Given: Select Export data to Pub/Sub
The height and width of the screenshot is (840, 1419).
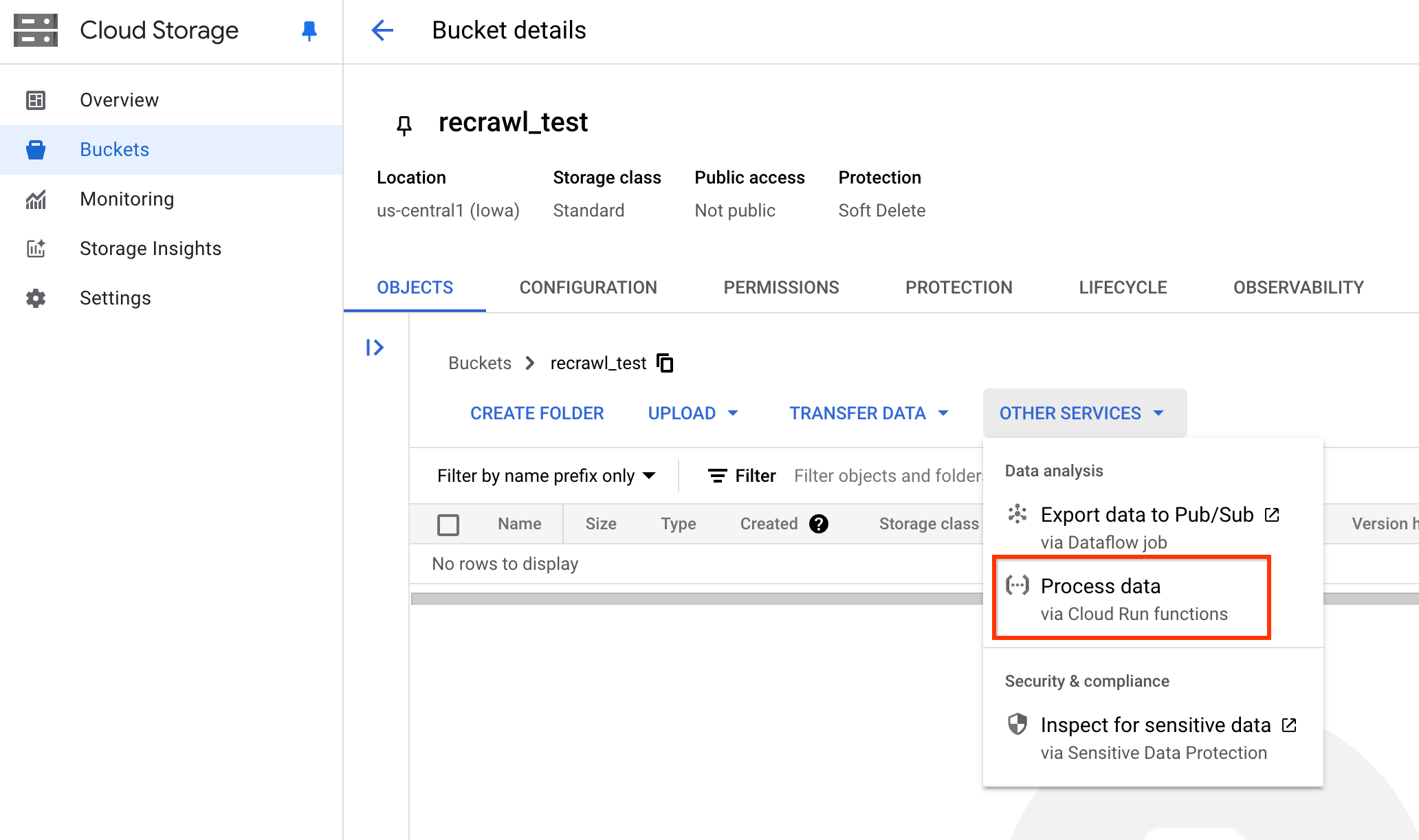Looking at the screenshot, I should pos(1153,527).
